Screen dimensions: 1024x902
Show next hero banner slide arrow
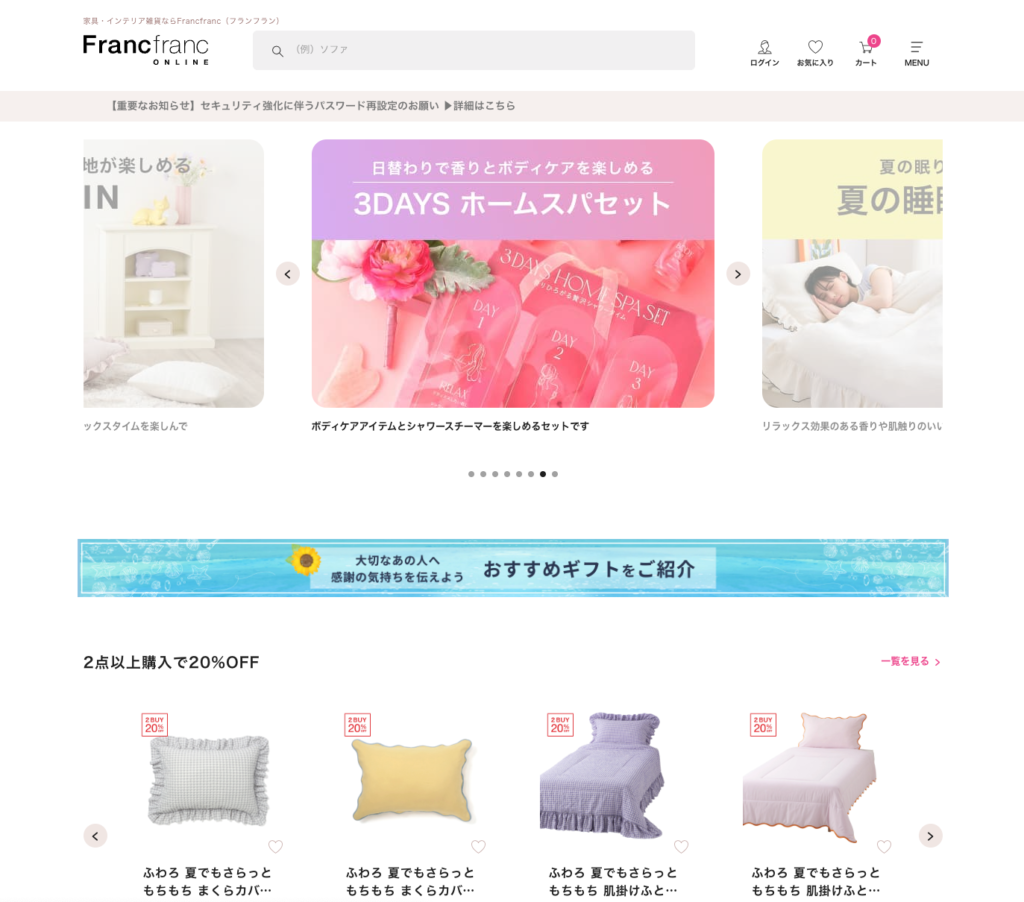coord(738,274)
